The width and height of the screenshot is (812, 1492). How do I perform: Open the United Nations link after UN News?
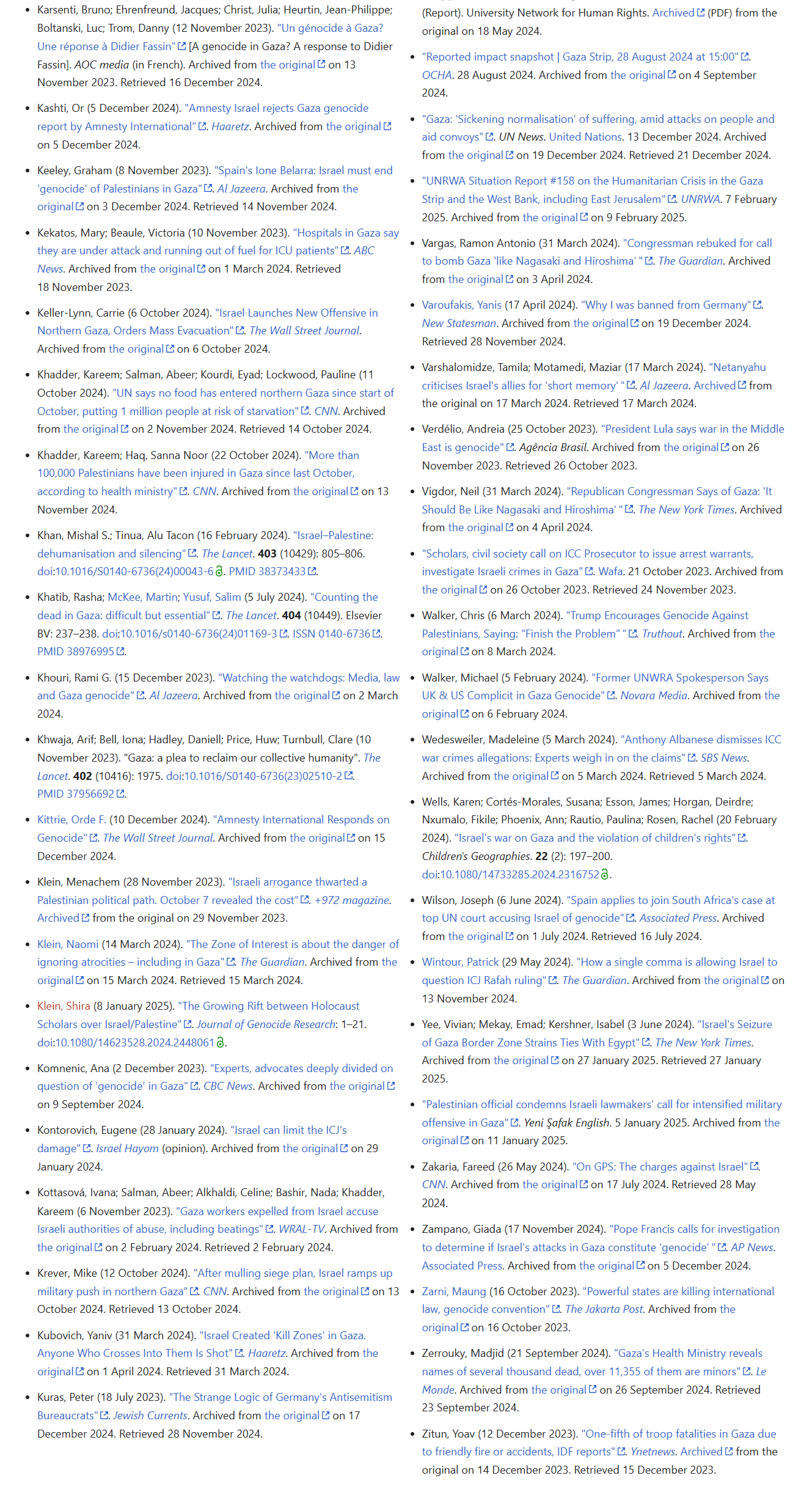pos(585,137)
